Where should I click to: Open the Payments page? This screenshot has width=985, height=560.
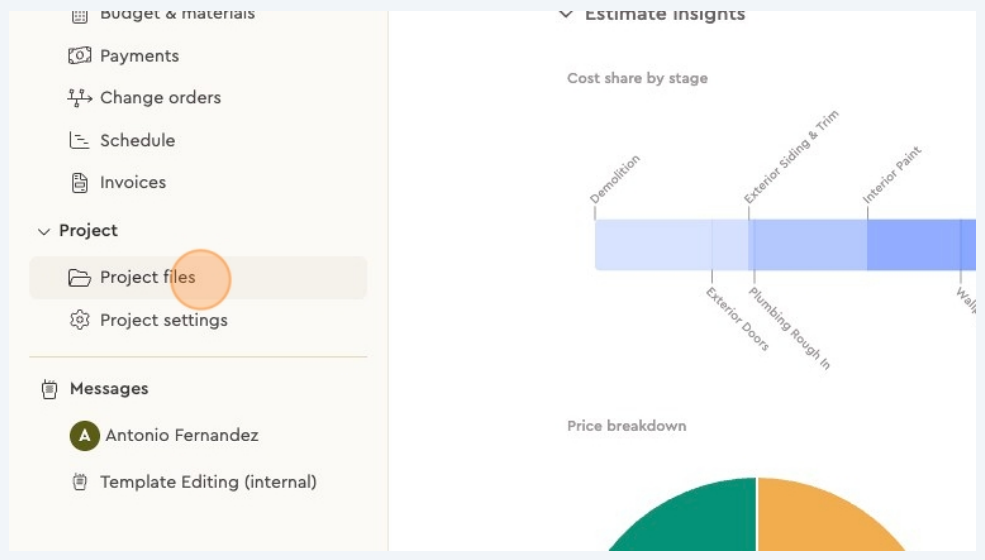click(x=139, y=56)
